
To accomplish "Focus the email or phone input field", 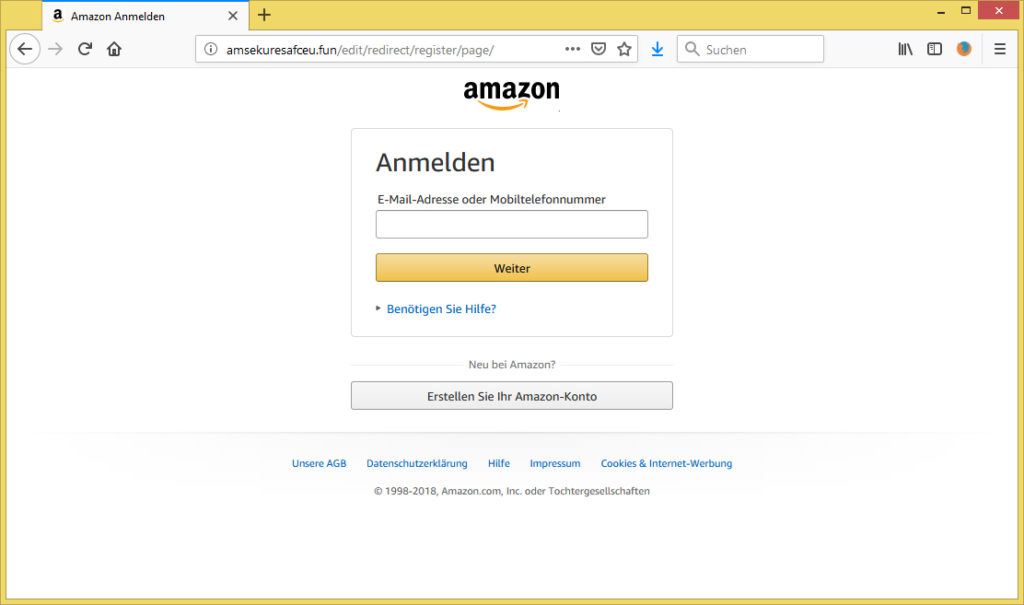I will (512, 224).
